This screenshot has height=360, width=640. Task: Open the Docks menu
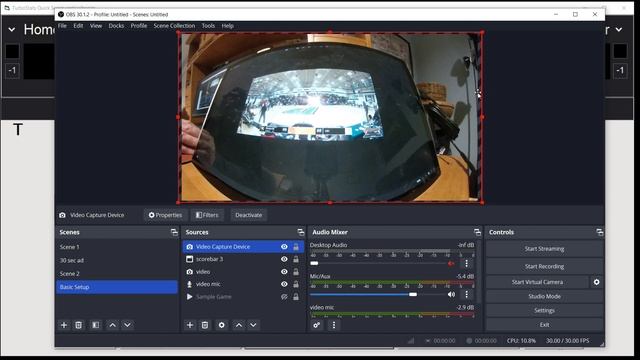point(116,26)
